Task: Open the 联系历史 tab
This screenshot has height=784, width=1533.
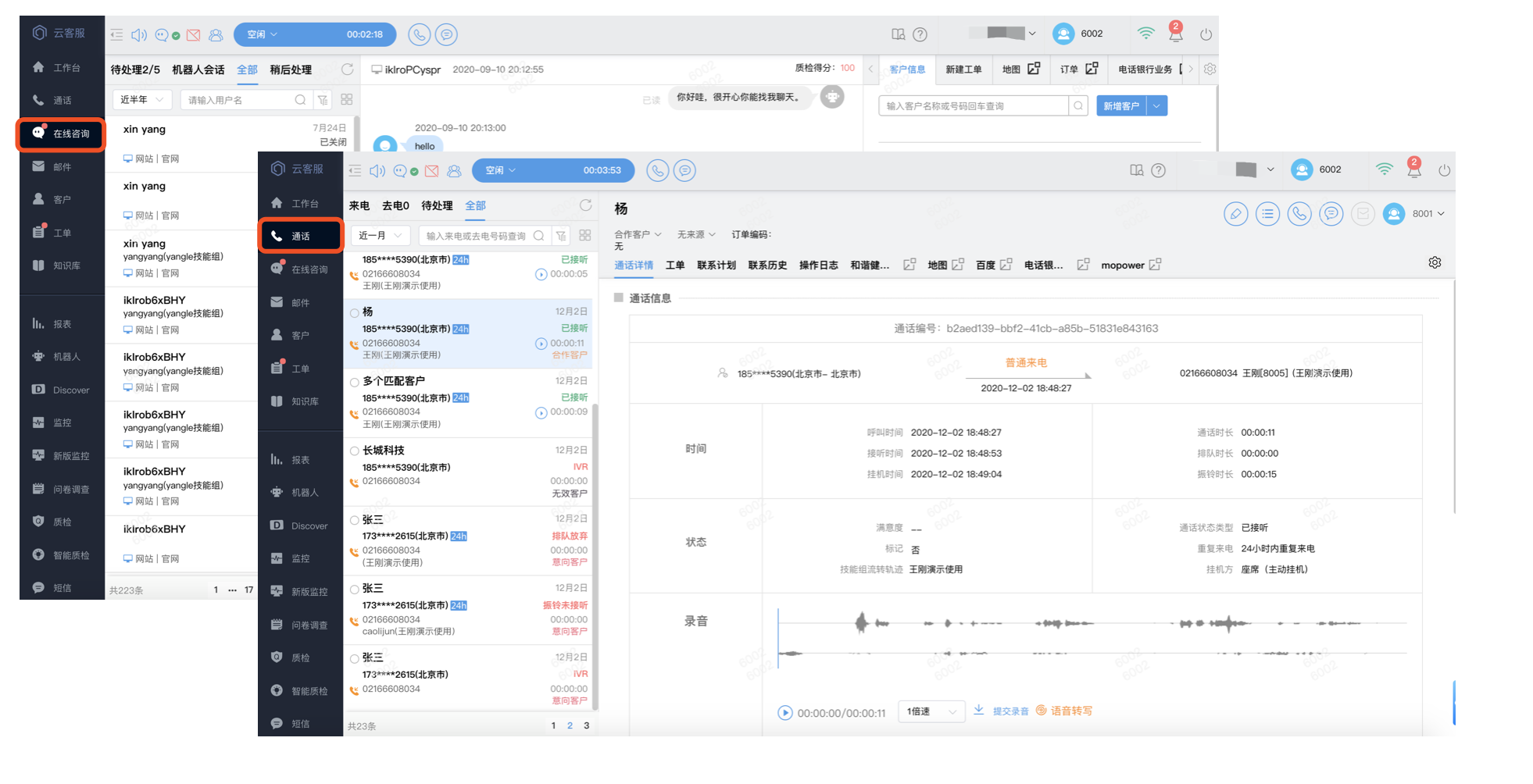Action: (x=767, y=265)
